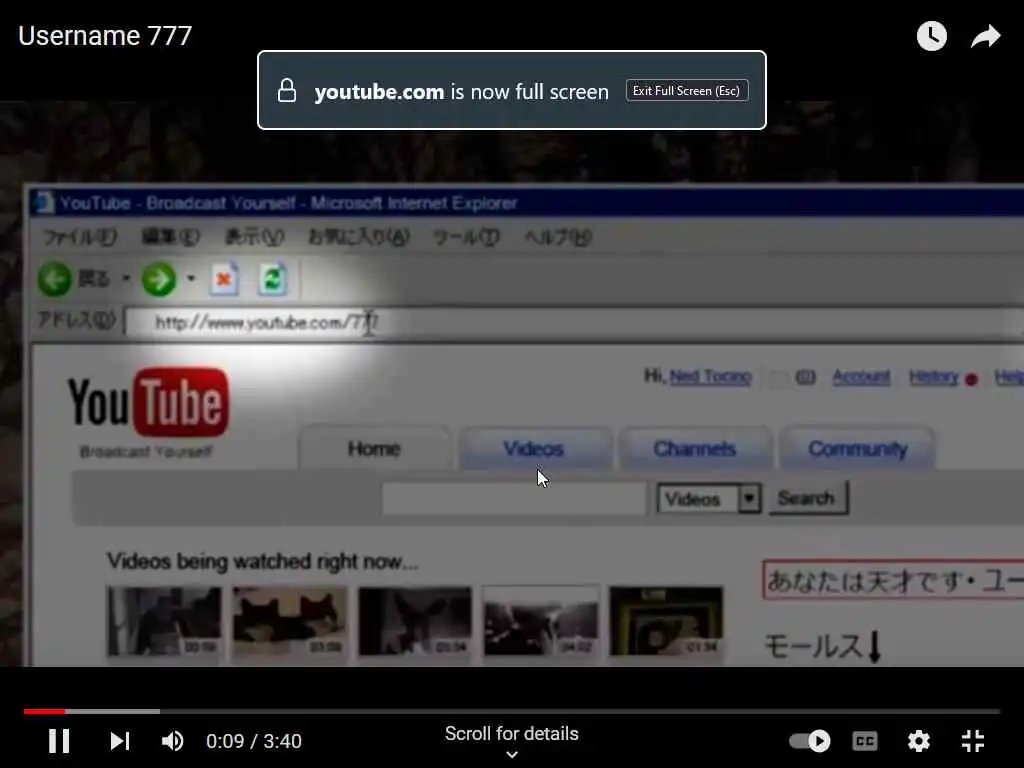Open the third video thumbnail
The width and height of the screenshot is (1024, 768).
click(415, 621)
